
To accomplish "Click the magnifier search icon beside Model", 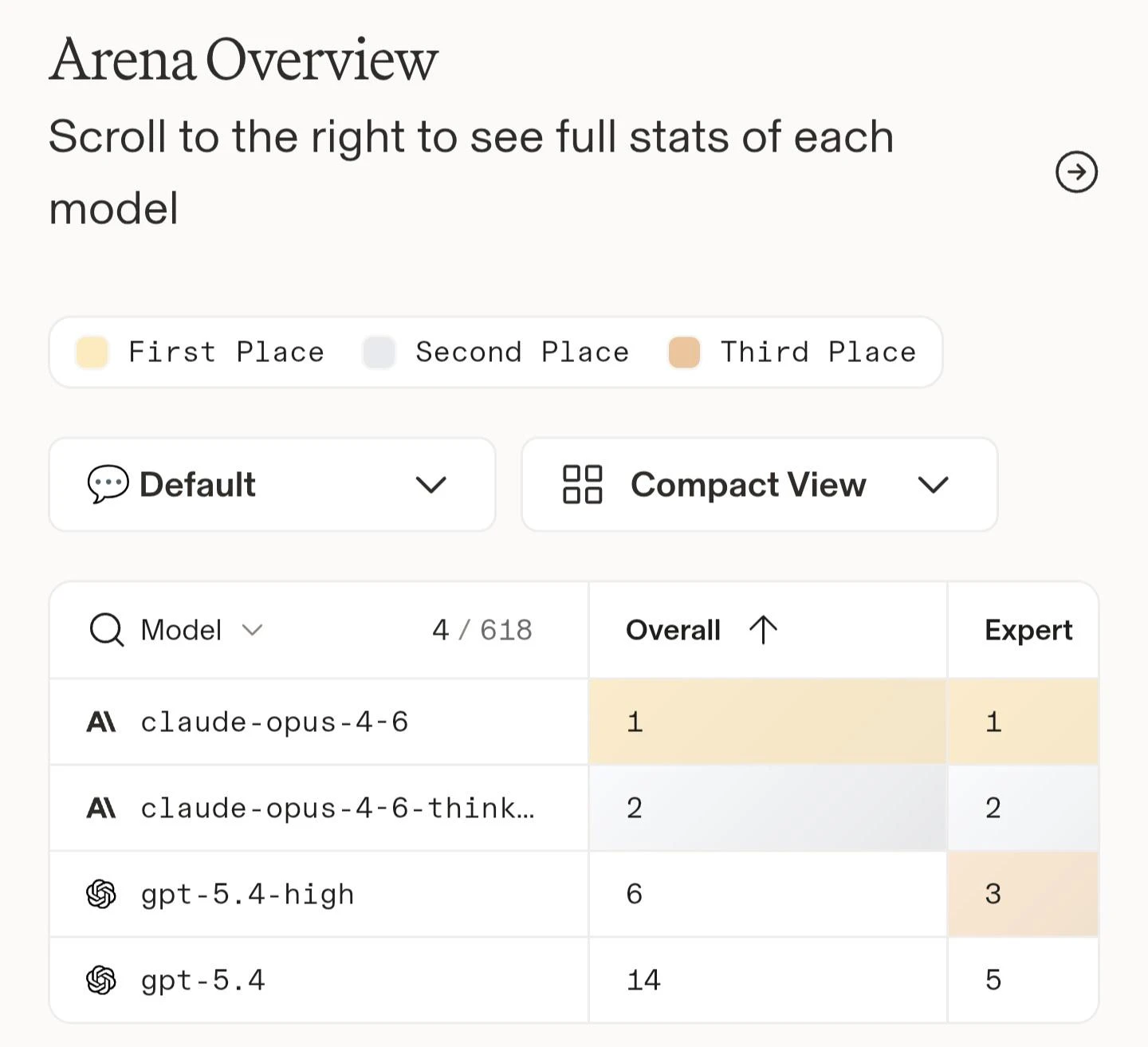I will pyautogui.click(x=106, y=630).
